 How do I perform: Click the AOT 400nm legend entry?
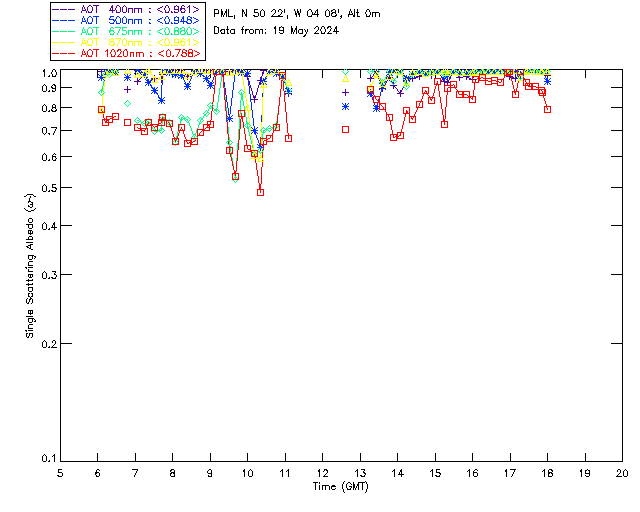[126, 9]
